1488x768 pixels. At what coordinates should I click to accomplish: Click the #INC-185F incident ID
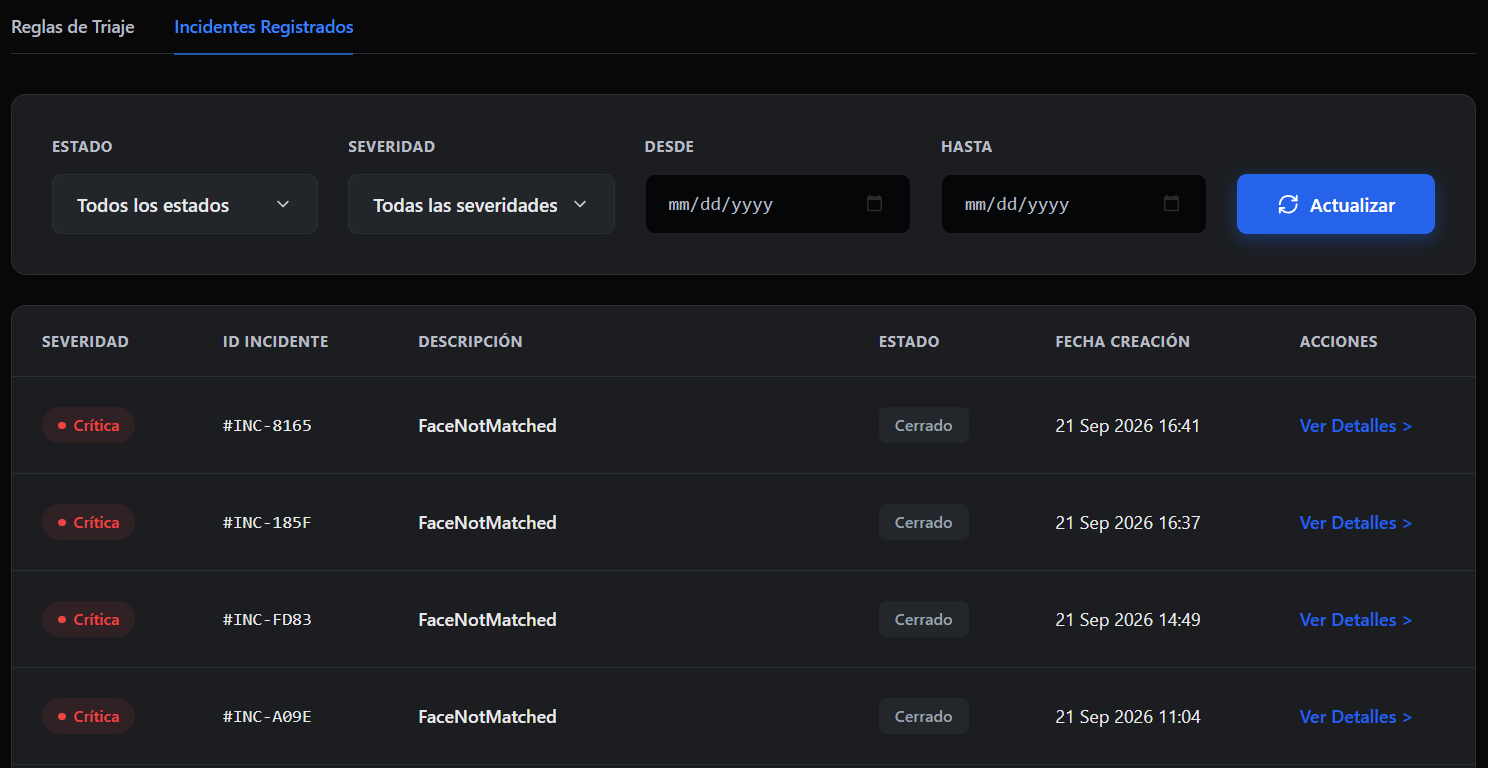(267, 523)
